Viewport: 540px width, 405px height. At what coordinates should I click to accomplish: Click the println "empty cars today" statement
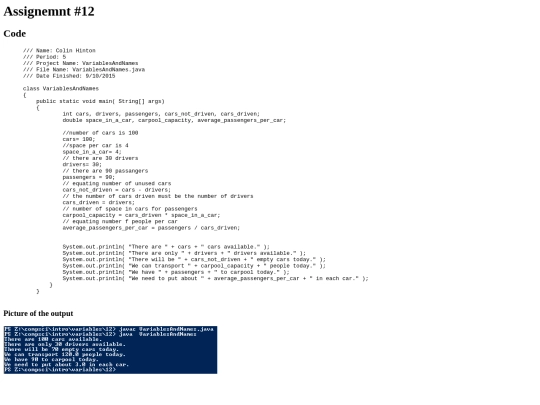194,260
